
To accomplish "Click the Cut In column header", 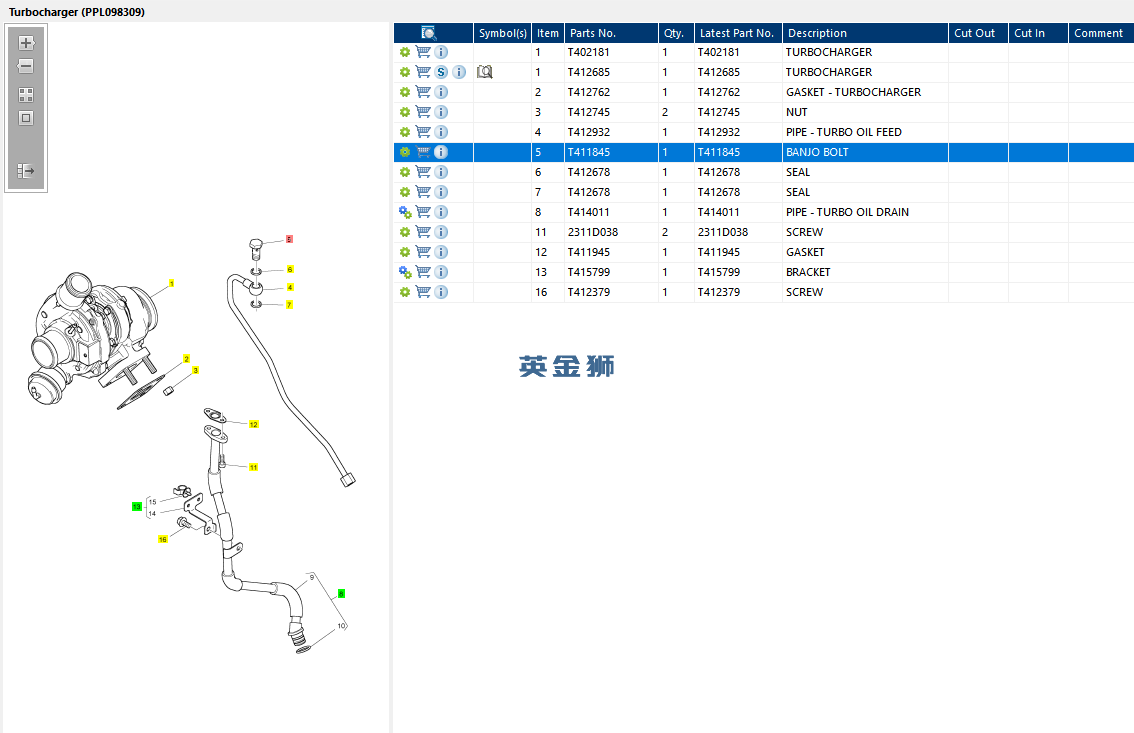I will pos(1038,33).
